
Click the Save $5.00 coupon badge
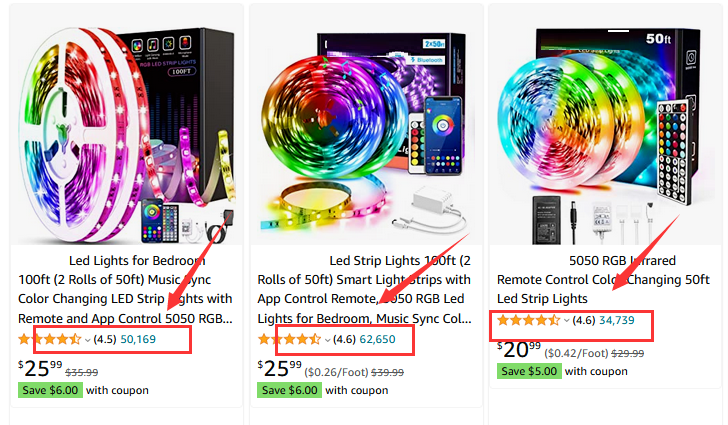coord(529,371)
